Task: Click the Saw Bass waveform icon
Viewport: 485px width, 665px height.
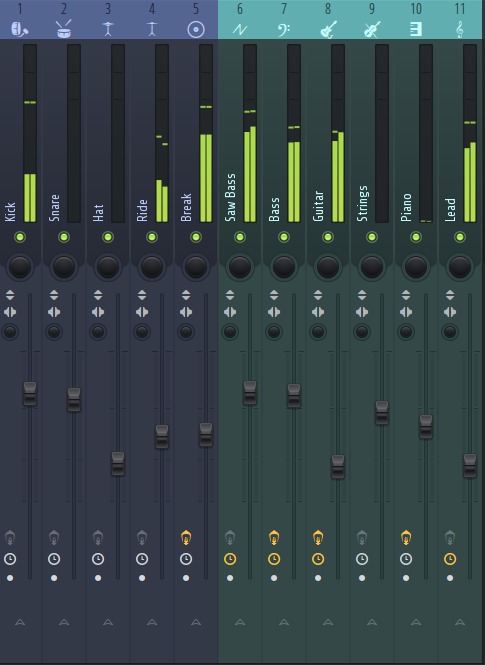Action: (240, 30)
